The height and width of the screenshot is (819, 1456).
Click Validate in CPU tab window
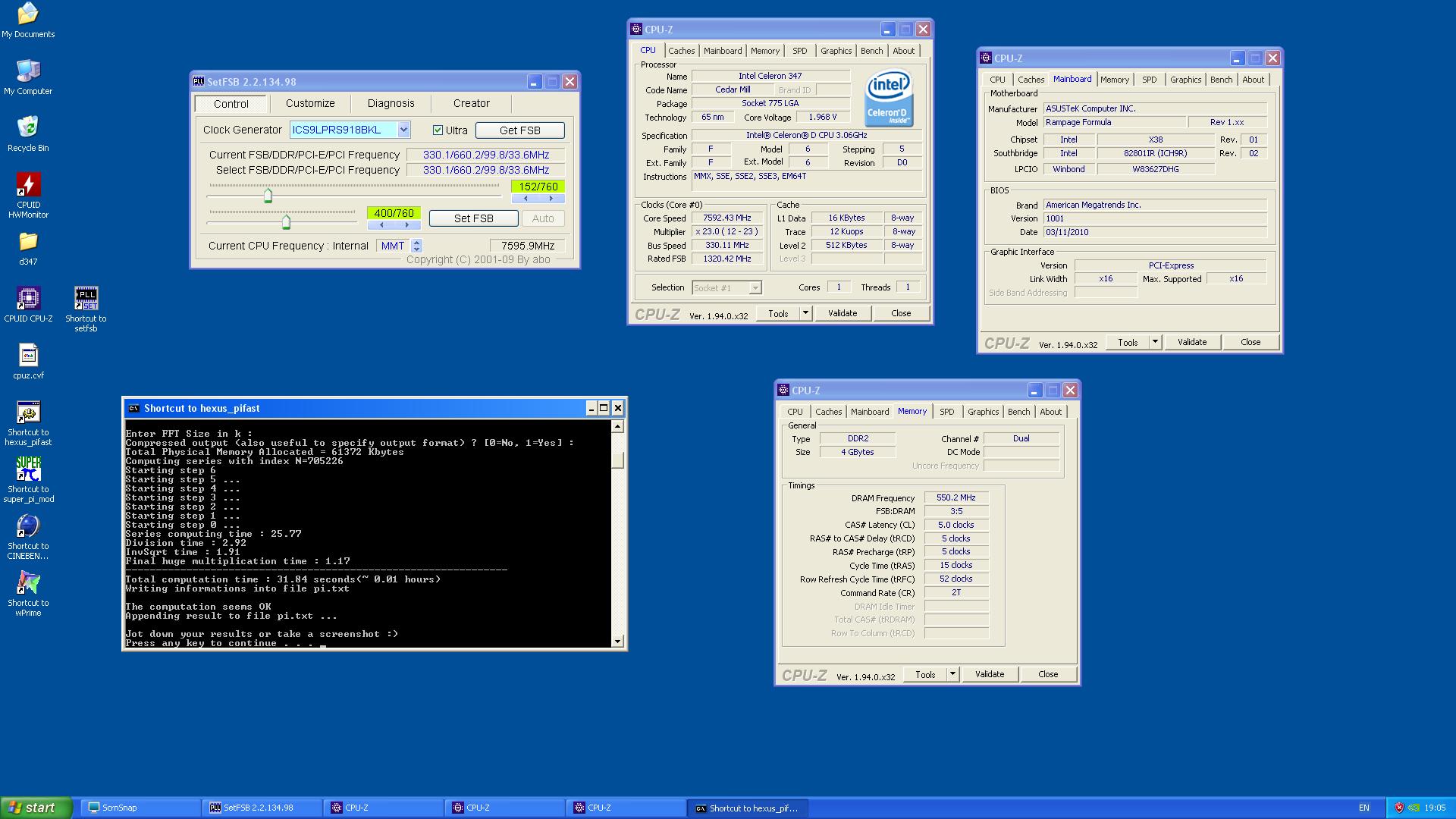point(843,313)
